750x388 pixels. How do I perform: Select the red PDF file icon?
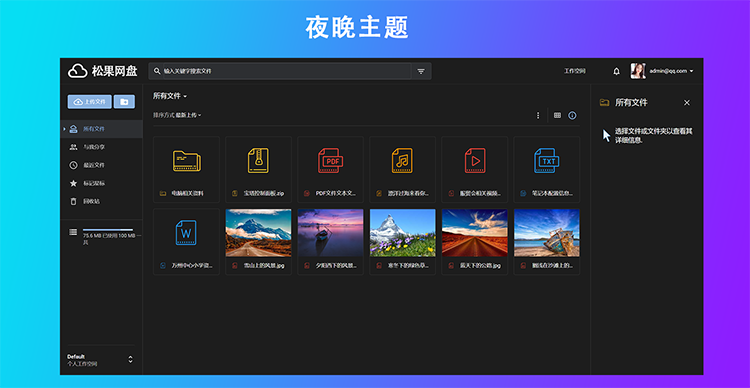coord(331,161)
